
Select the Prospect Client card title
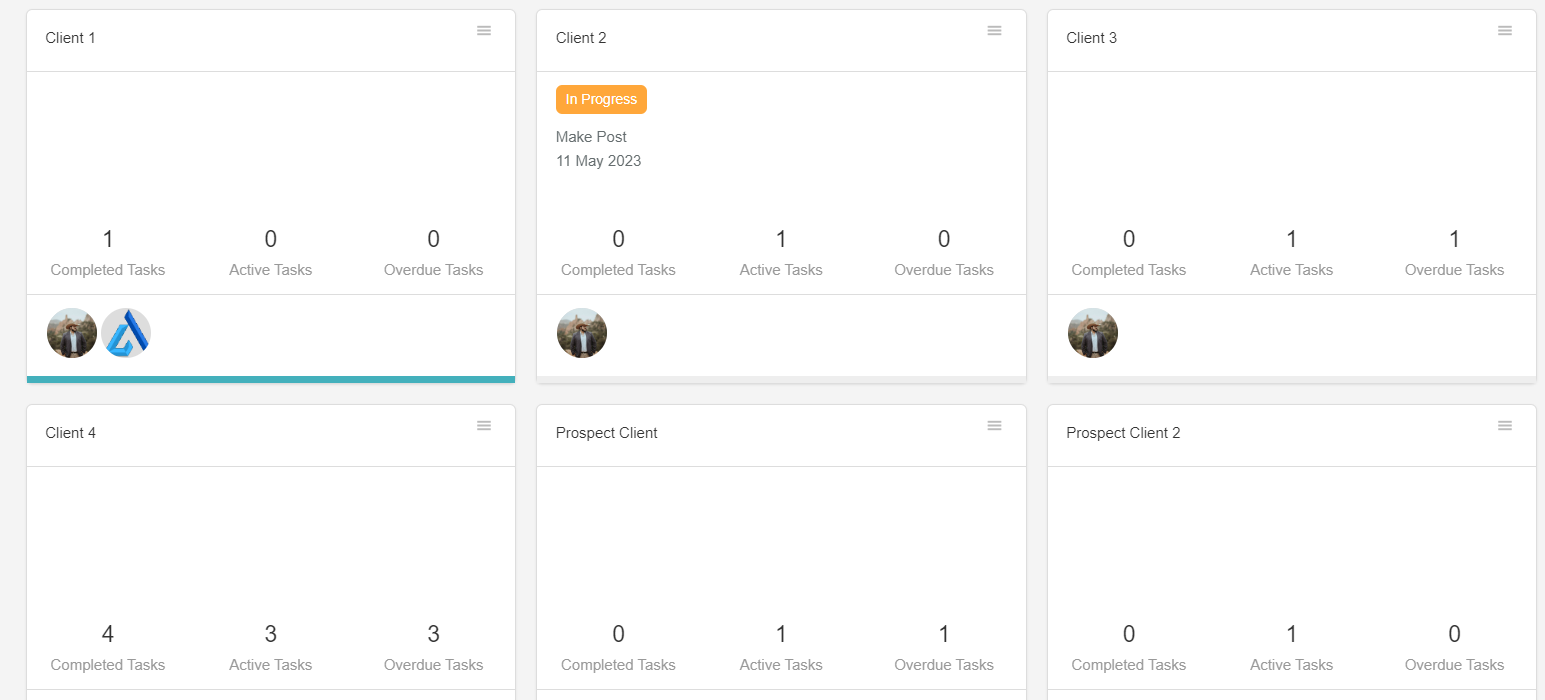pos(607,432)
